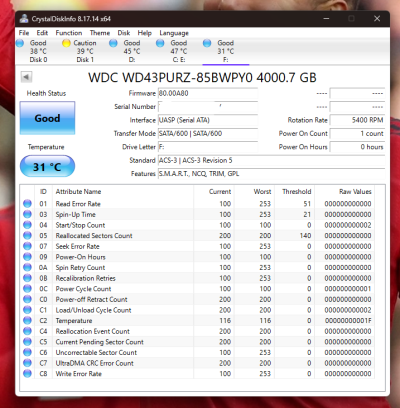
Task: Click the Threshold value 140
Action: click(x=305, y=236)
